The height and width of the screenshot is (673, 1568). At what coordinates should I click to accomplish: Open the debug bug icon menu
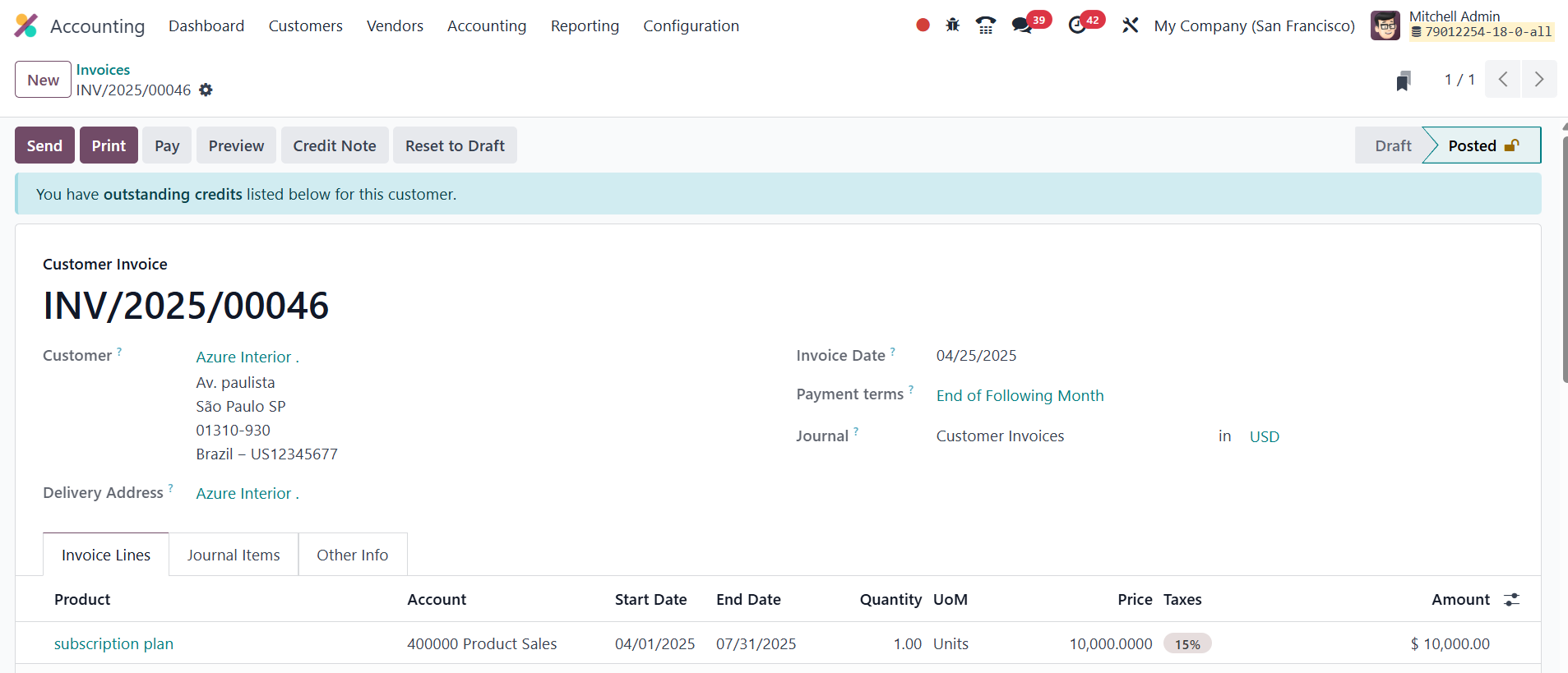click(x=952, y=25)
